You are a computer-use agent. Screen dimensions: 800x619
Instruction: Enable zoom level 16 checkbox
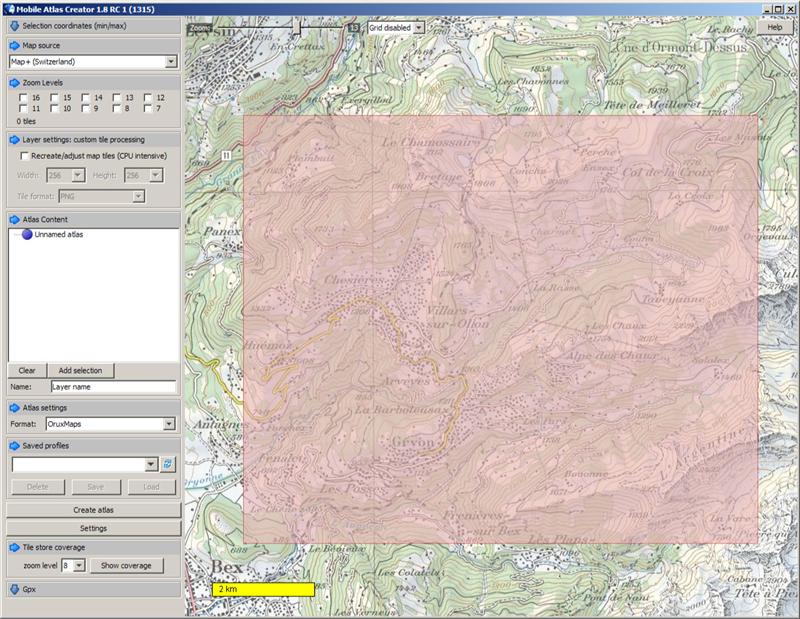click(24, 98)
